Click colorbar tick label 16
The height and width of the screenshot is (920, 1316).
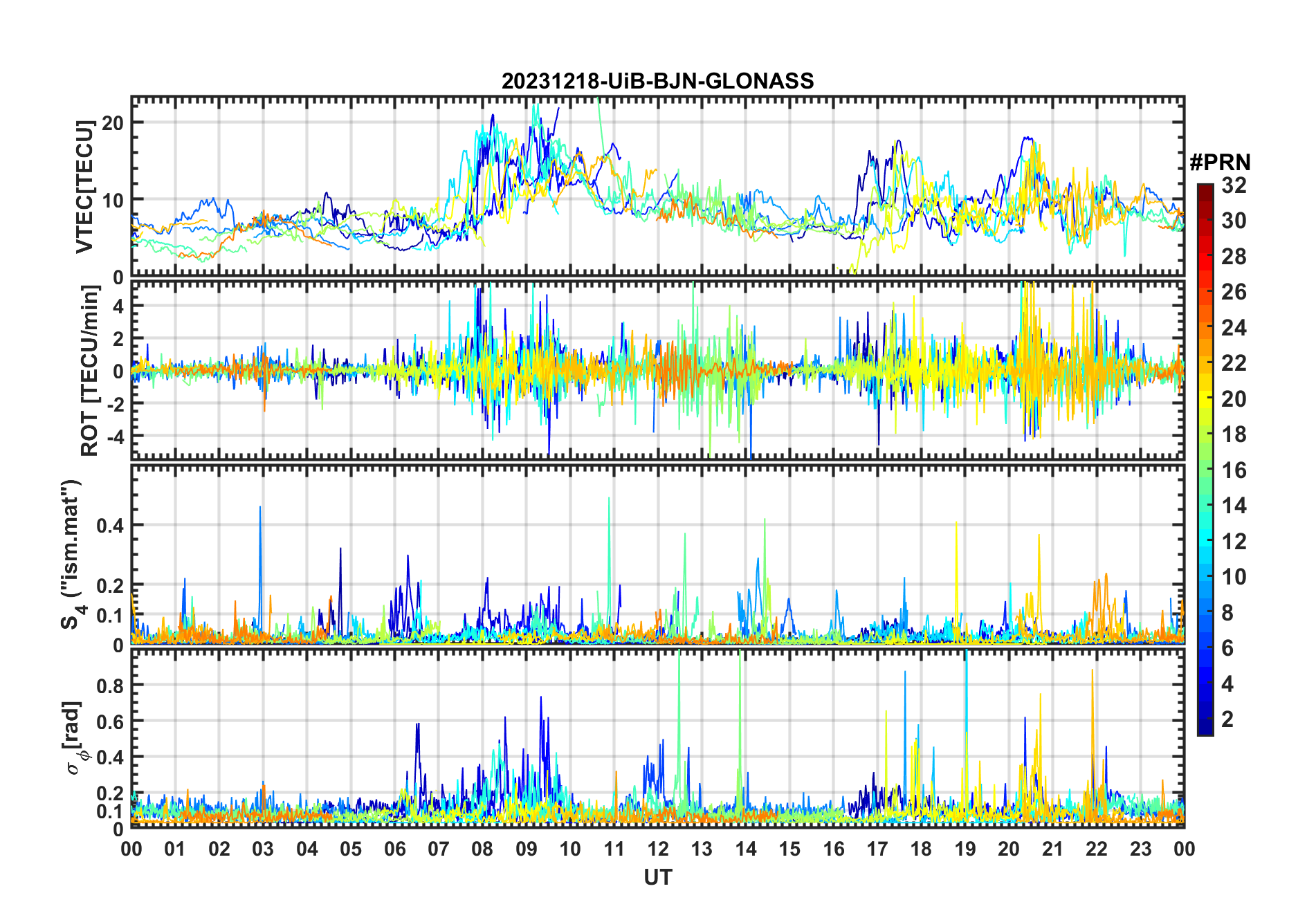1234,470
